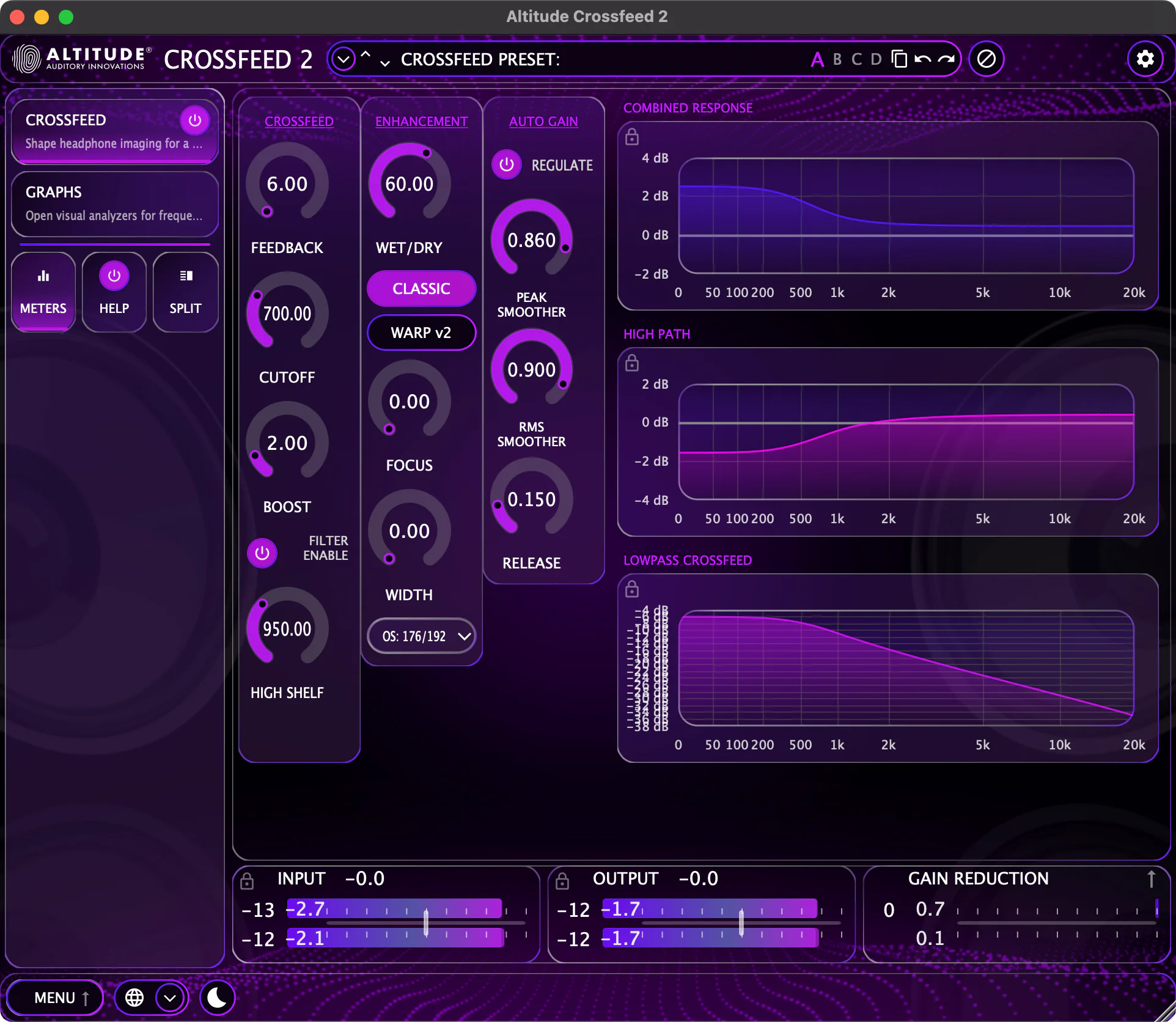Click the Gain Reduction up-arrow icon

(1151, 879)
